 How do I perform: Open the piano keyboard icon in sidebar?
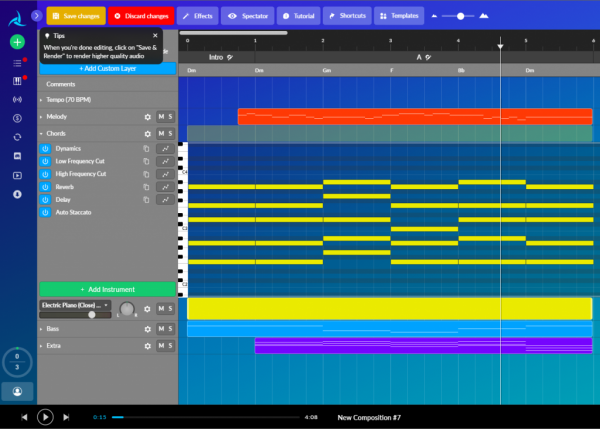[17, 81]
